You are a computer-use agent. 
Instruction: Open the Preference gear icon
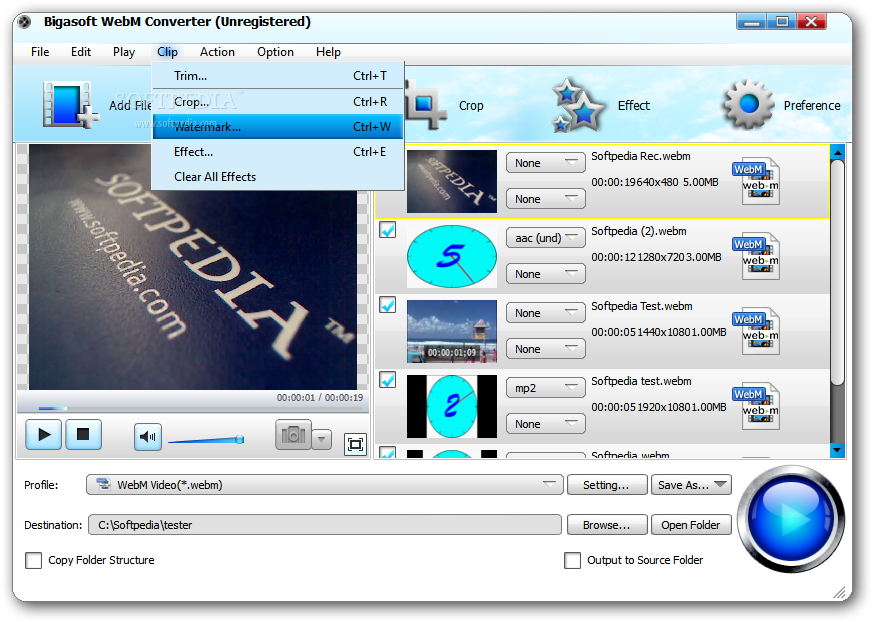tap(748, 104)
